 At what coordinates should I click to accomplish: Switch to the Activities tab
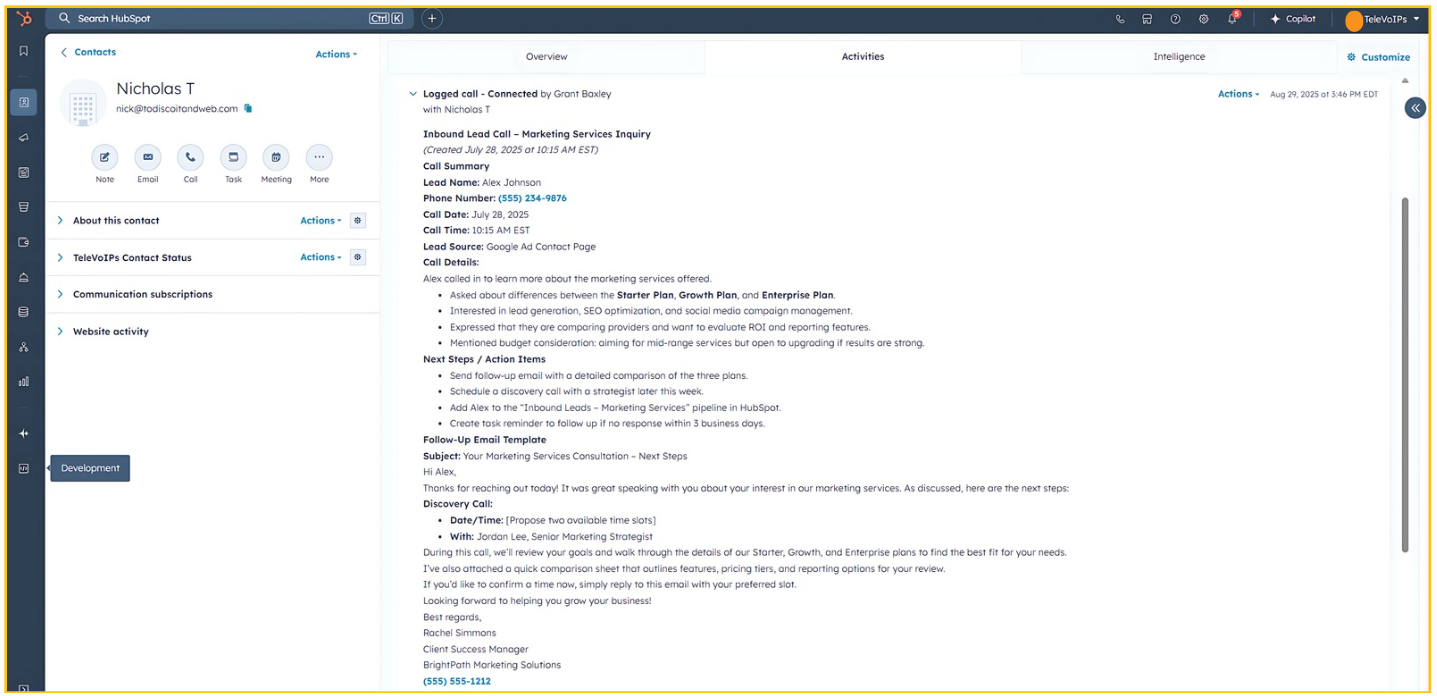pos(863,57)
